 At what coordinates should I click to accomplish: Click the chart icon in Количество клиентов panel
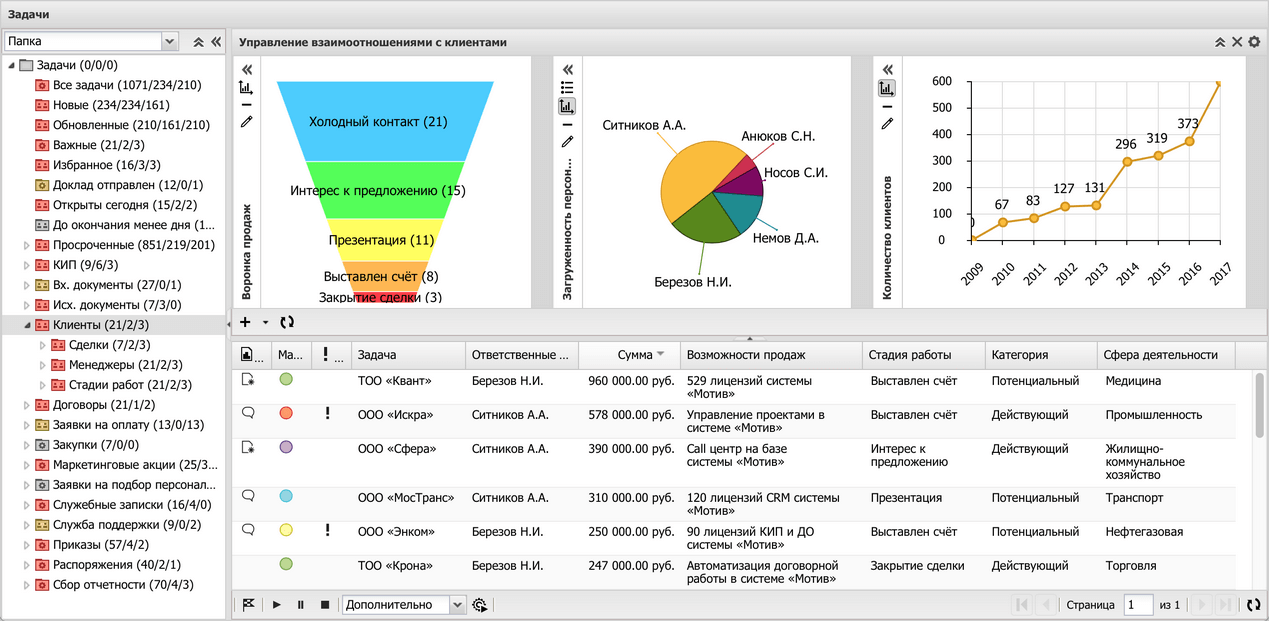tap(886, 88)
